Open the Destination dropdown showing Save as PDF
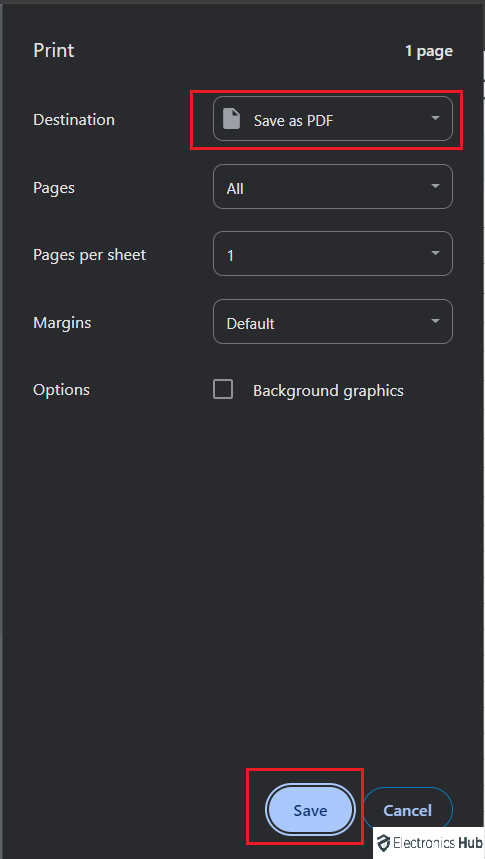 tap(333, 119)
